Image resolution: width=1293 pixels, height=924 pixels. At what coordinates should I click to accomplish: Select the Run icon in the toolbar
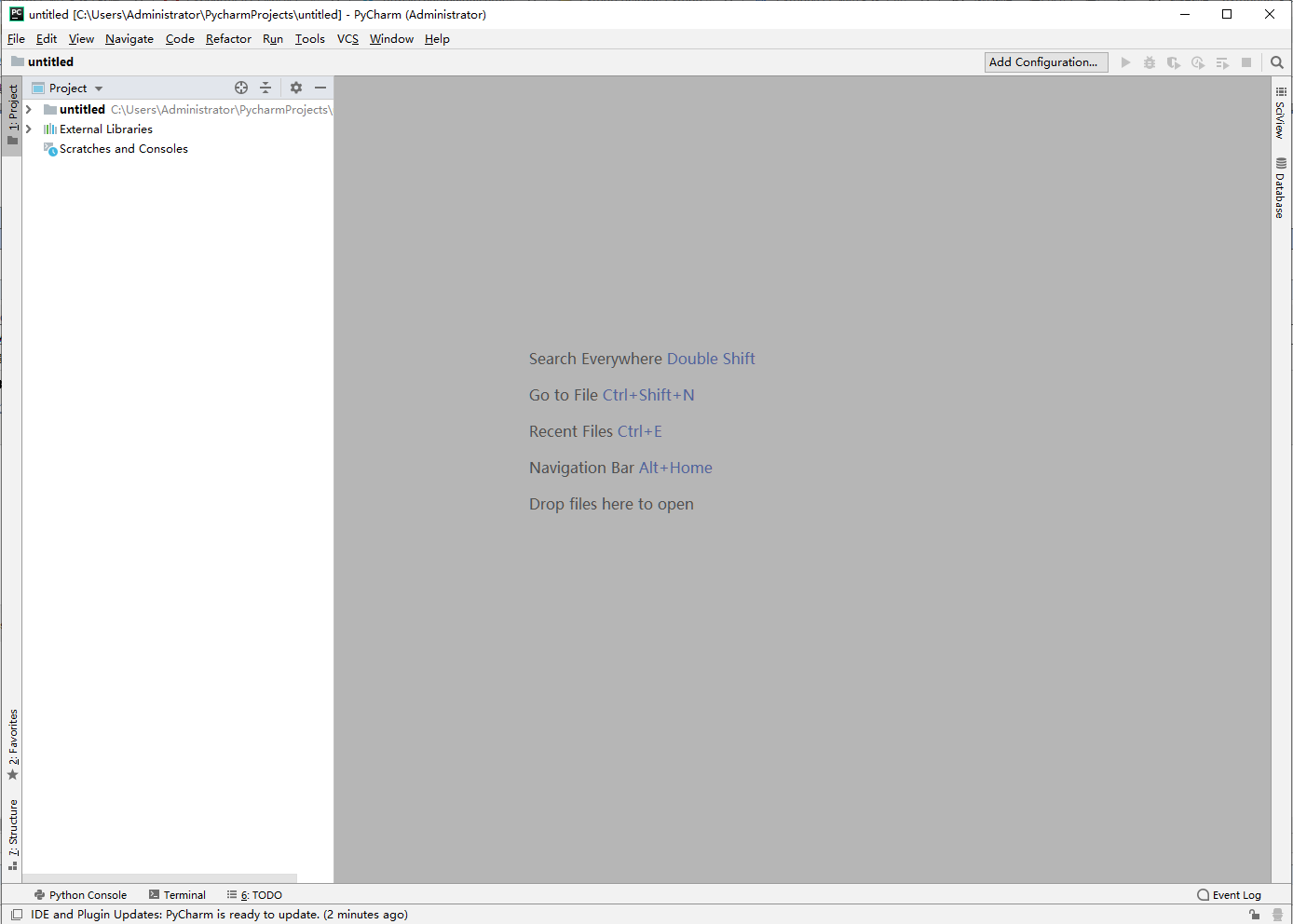[x=1126, y=61]
